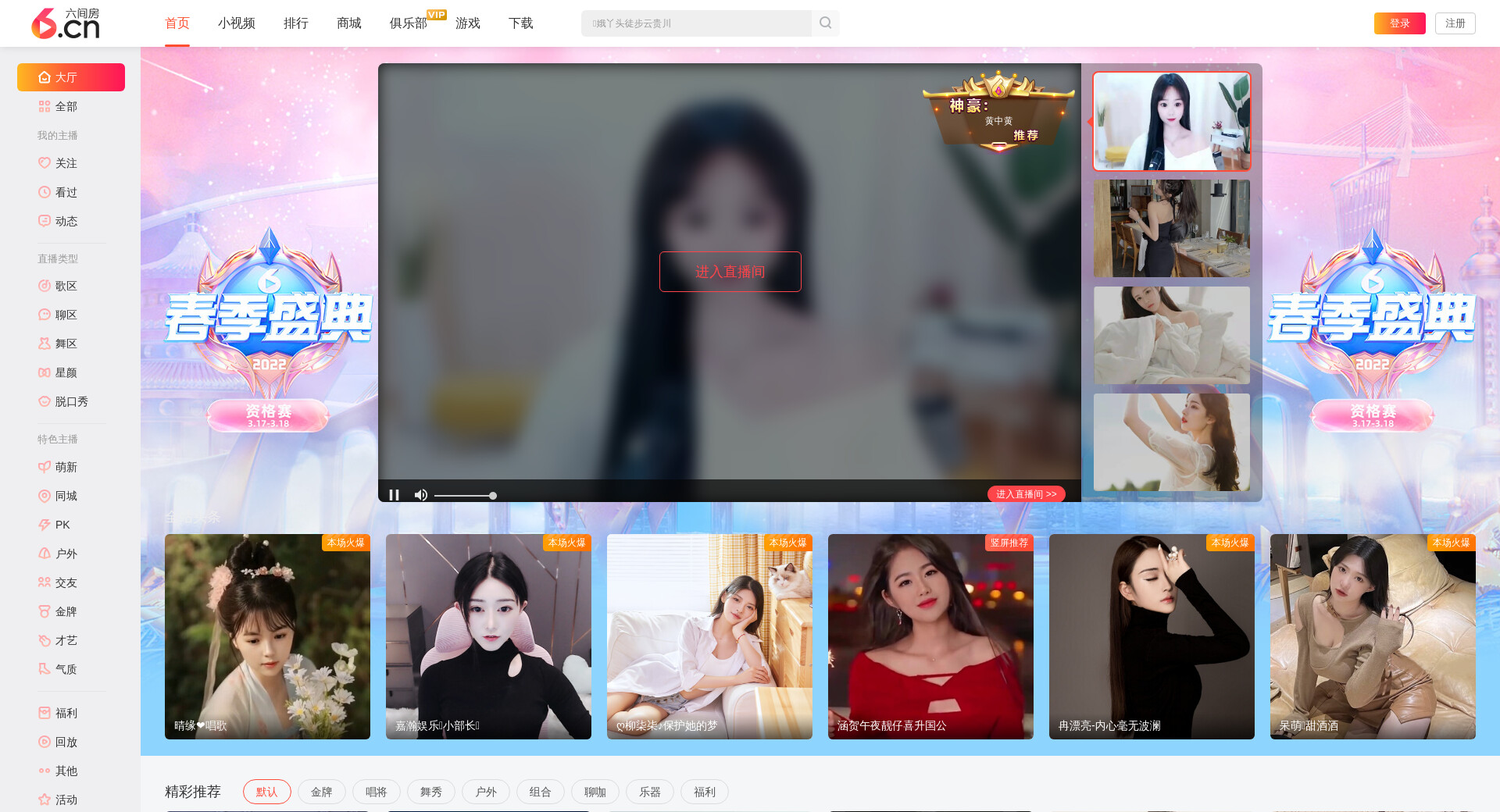This screenshot has width=1500, height=812.
Task: Open the 呆萌甜酒酒 stream card
Action: 1373,636
